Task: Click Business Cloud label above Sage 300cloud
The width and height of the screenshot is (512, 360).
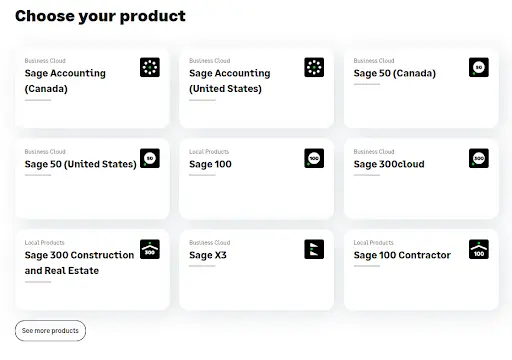Action: click(x=374, y=152)
